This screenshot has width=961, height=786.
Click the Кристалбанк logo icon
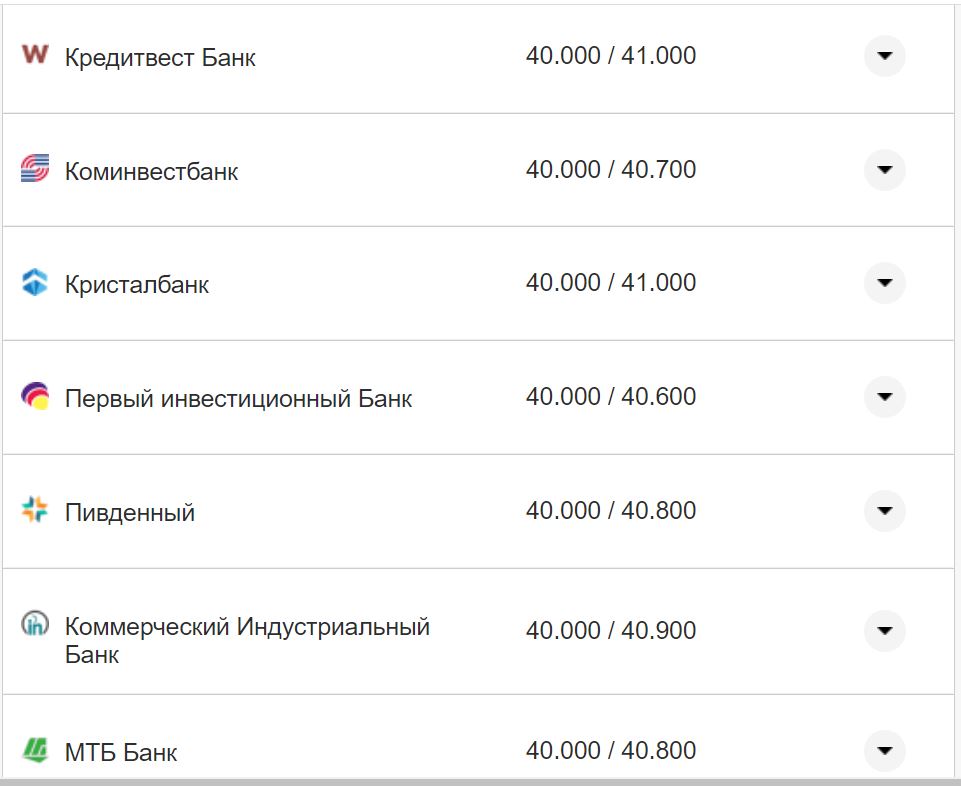[35, 283]
